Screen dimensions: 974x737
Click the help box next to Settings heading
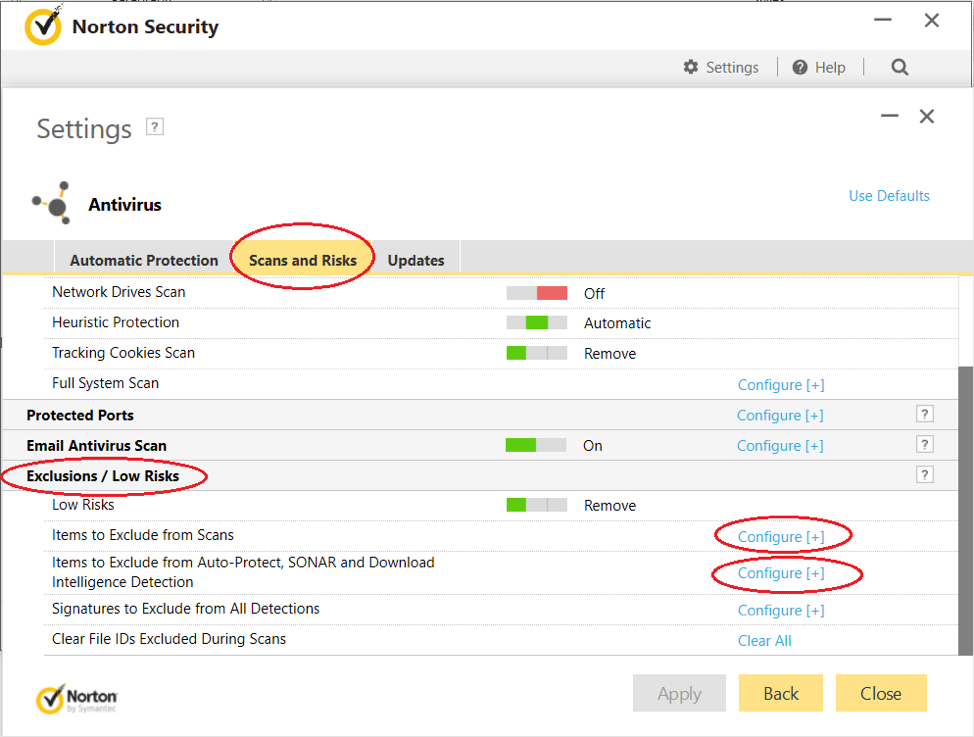155,127
